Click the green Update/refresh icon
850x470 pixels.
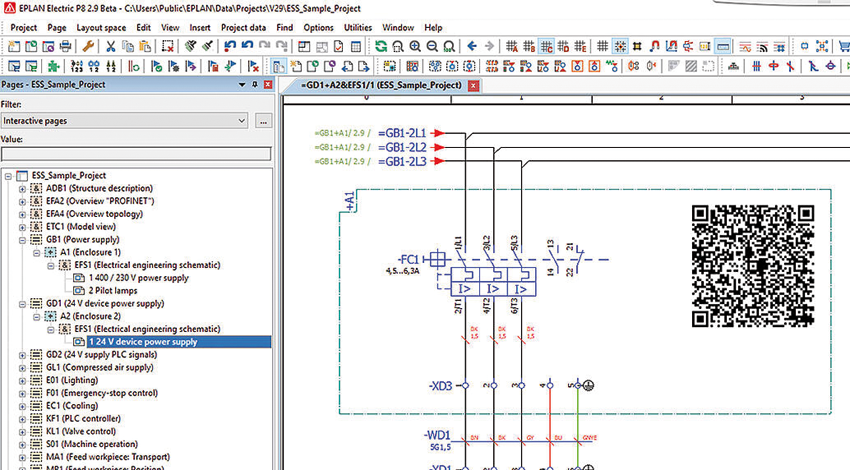click(381, 47)
